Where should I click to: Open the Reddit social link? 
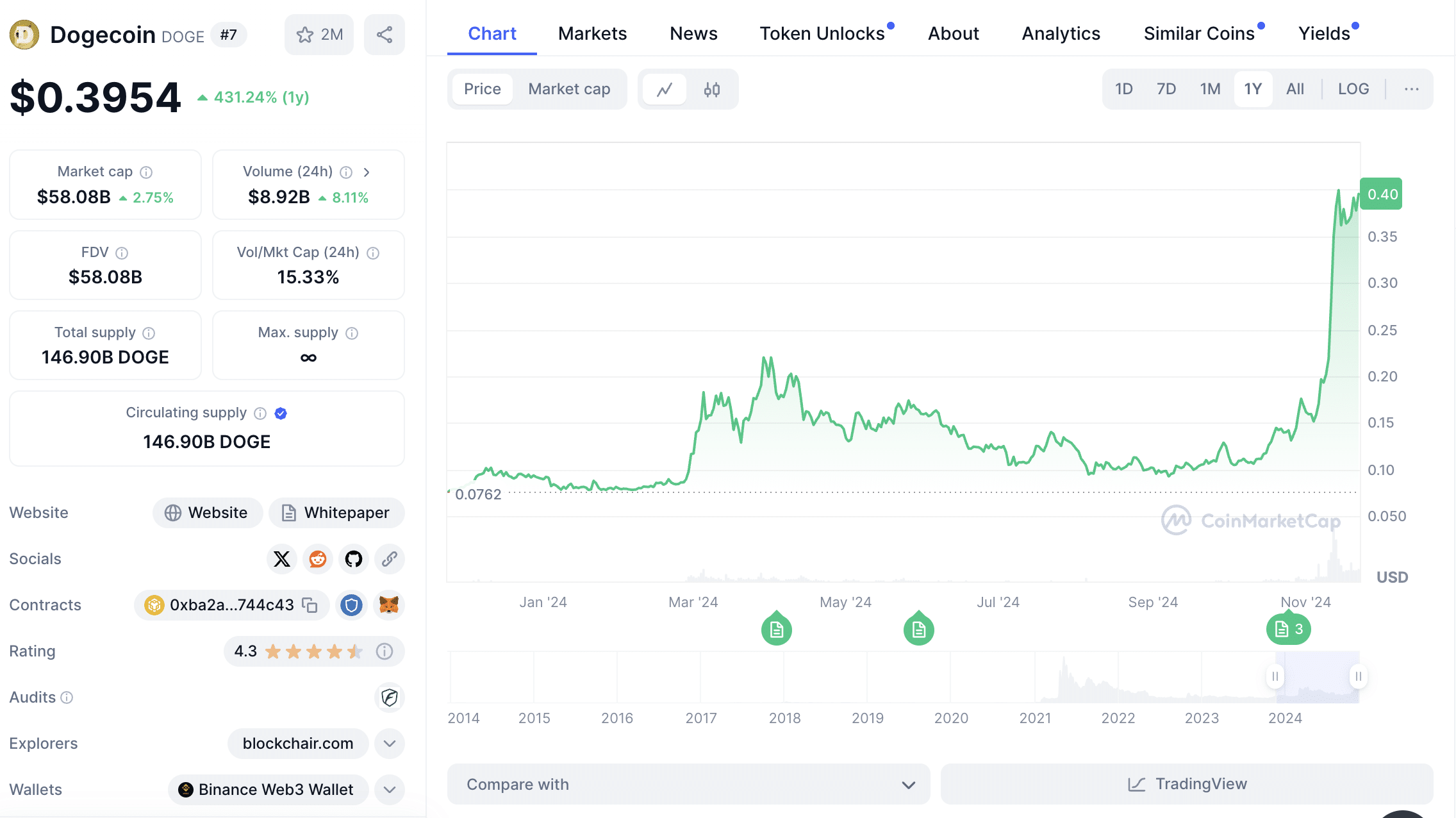tap(318, 559)
